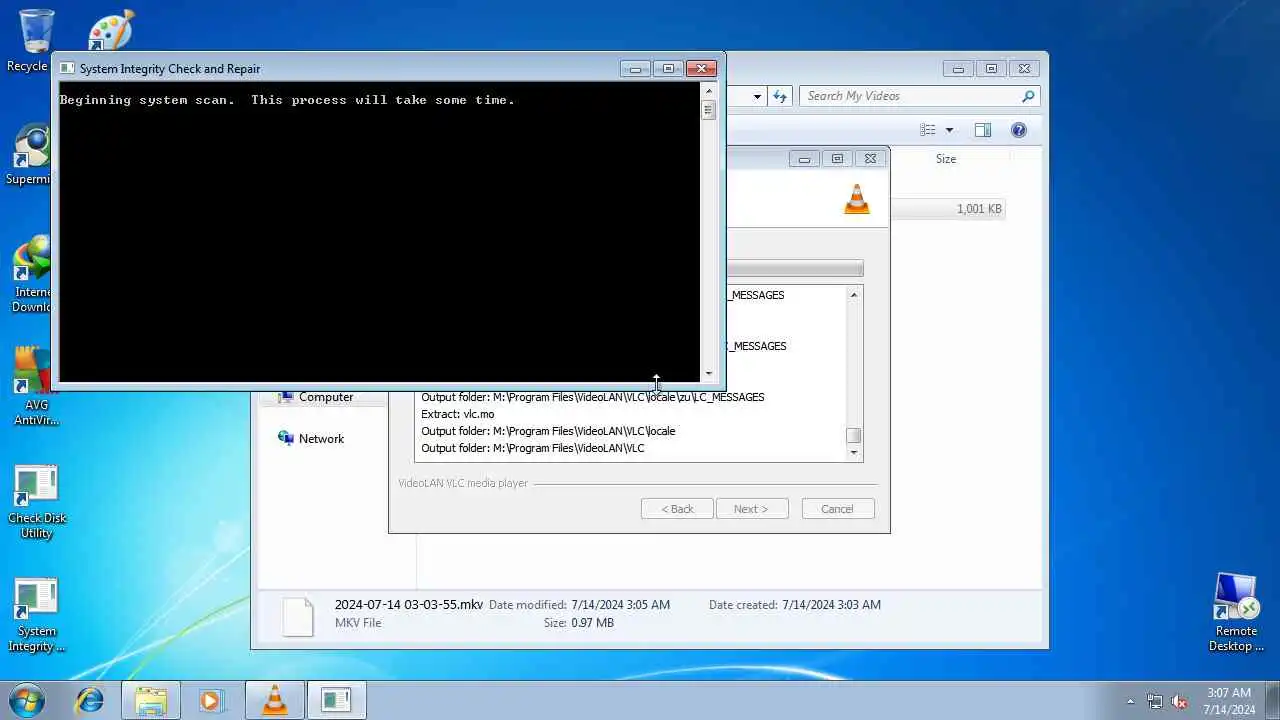The image size is (1280, 720).
Task: Open the Windows Start menu orb
Action: tap(27, 700)
